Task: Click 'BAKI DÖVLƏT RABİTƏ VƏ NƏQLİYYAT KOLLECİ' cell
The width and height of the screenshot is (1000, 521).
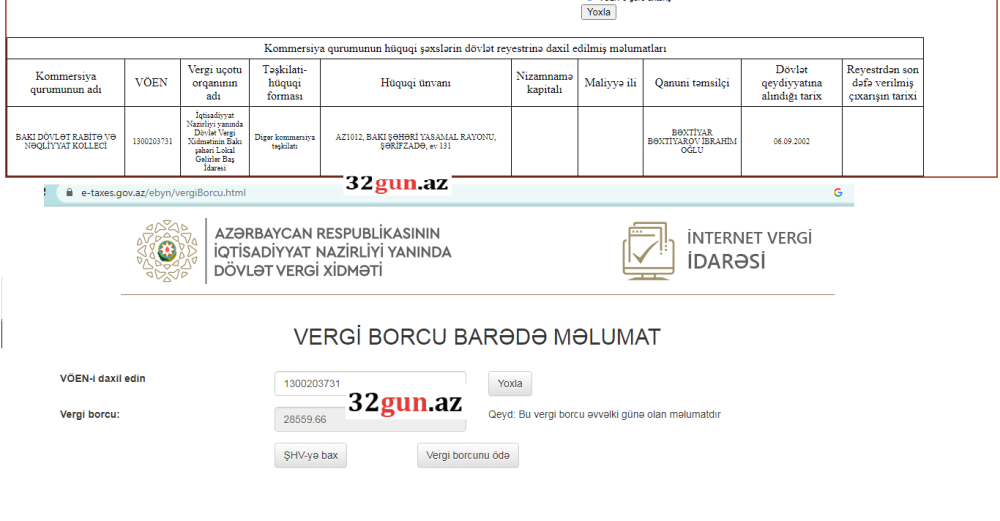Action: pyautogui.click(x=66, y=142)
